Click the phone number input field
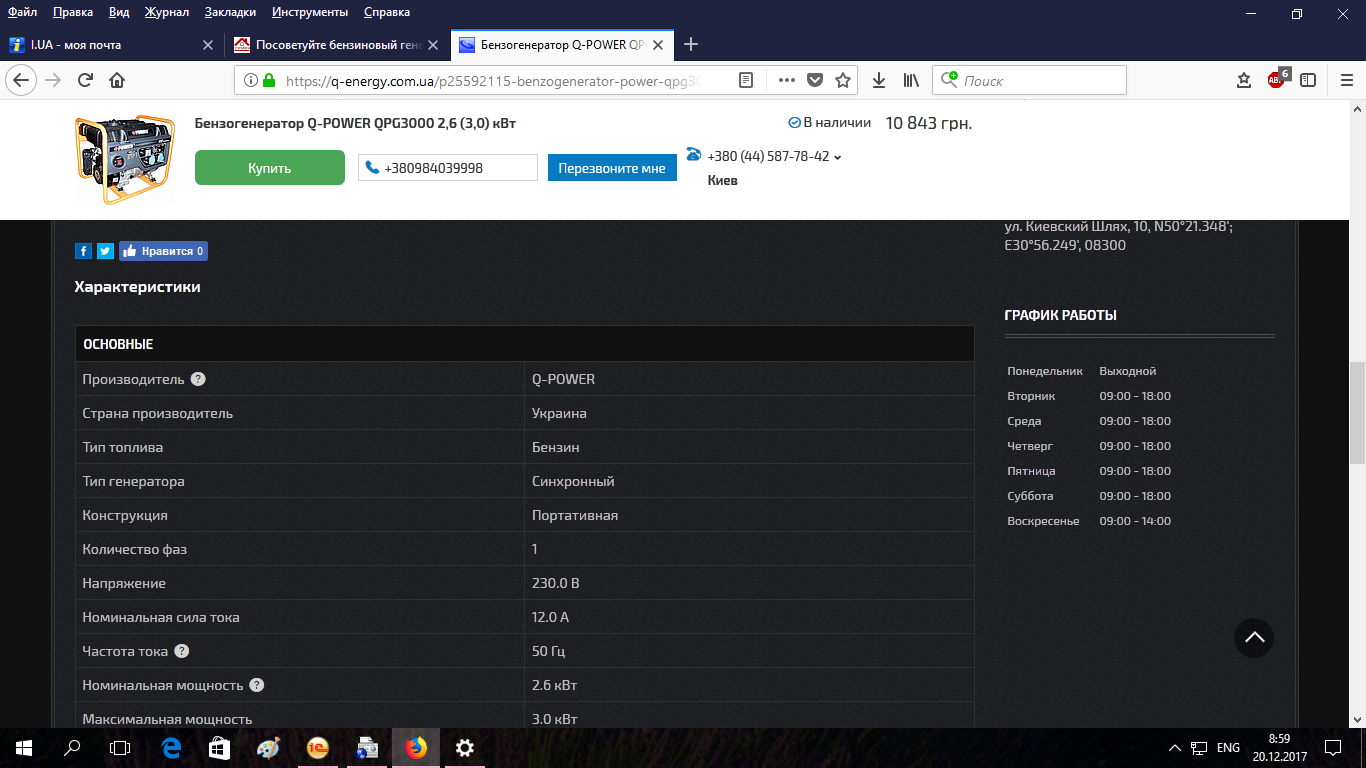 pos(448,168)
